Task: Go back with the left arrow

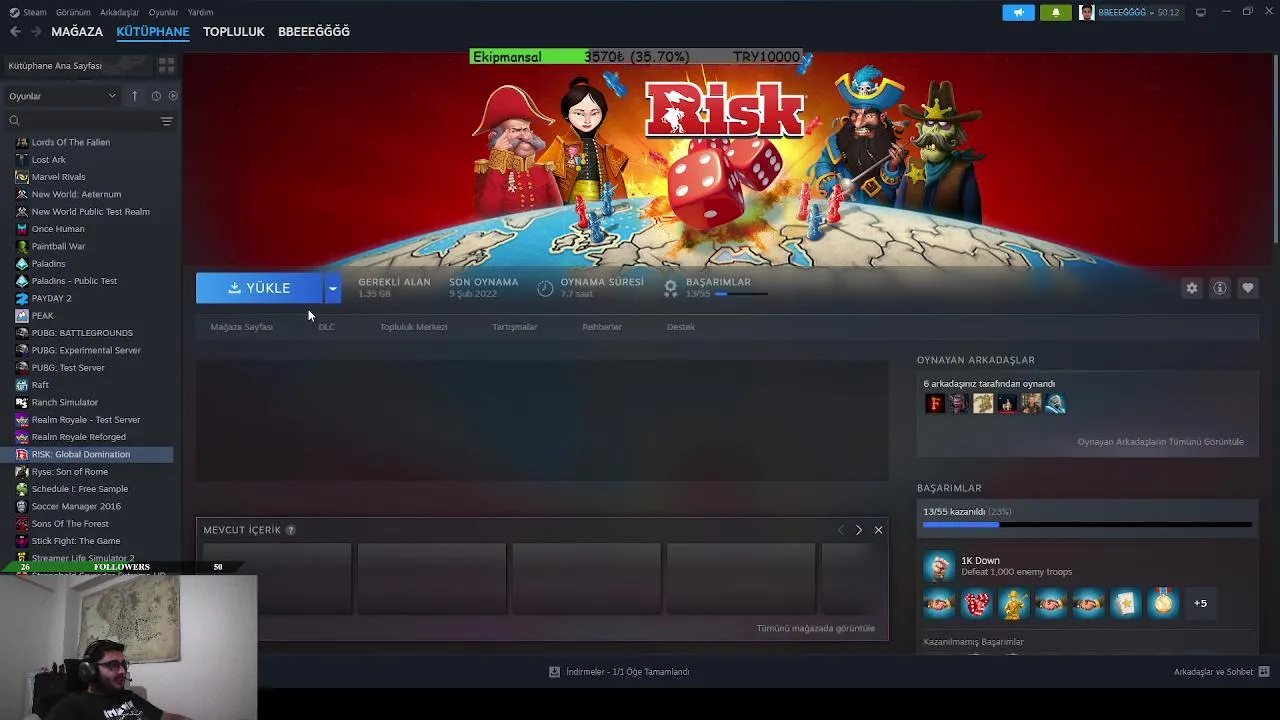Action: (x=15, y=31)
